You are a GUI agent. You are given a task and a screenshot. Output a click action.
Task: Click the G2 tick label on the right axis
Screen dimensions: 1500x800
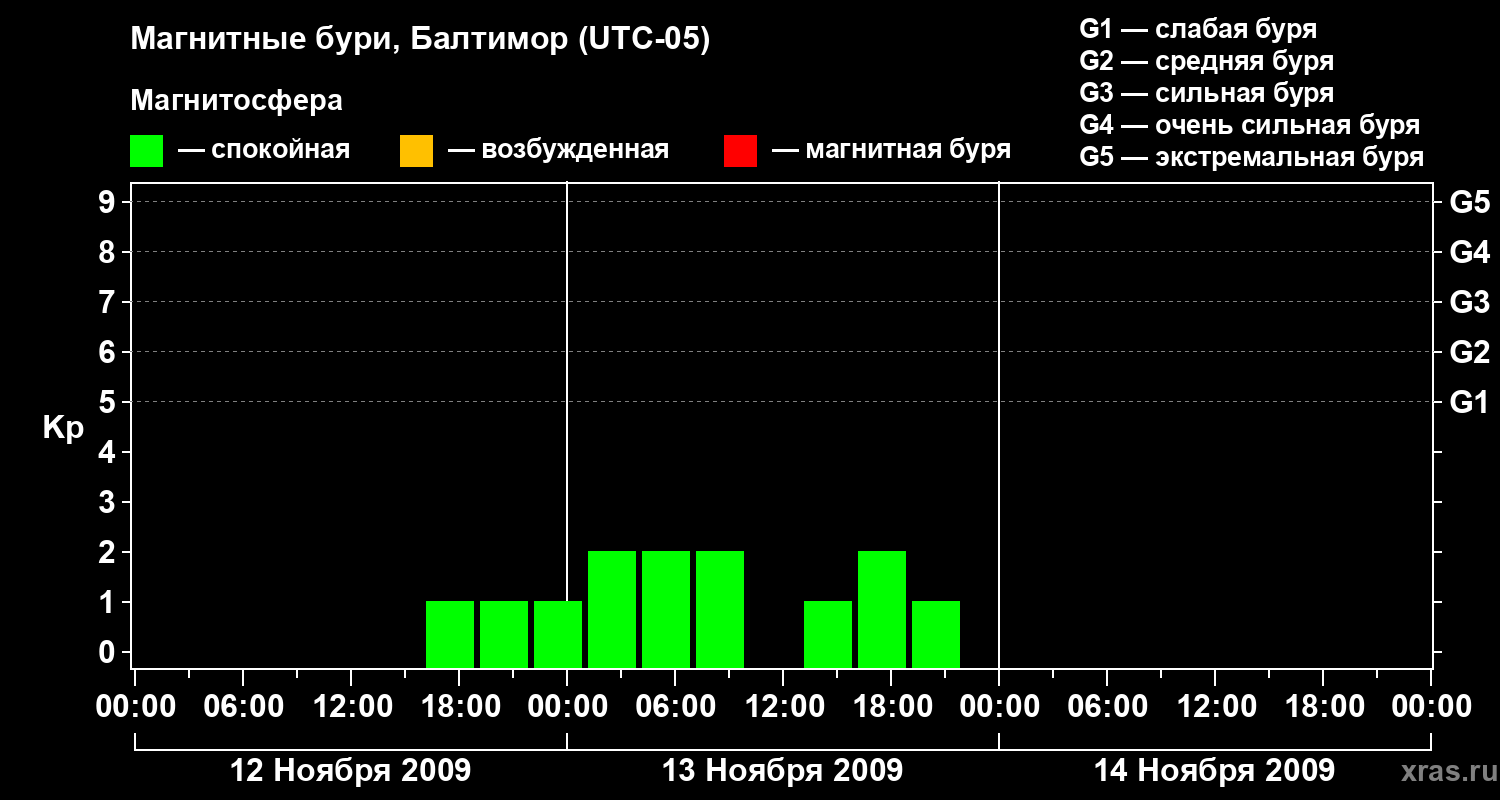coord(1469,352)
